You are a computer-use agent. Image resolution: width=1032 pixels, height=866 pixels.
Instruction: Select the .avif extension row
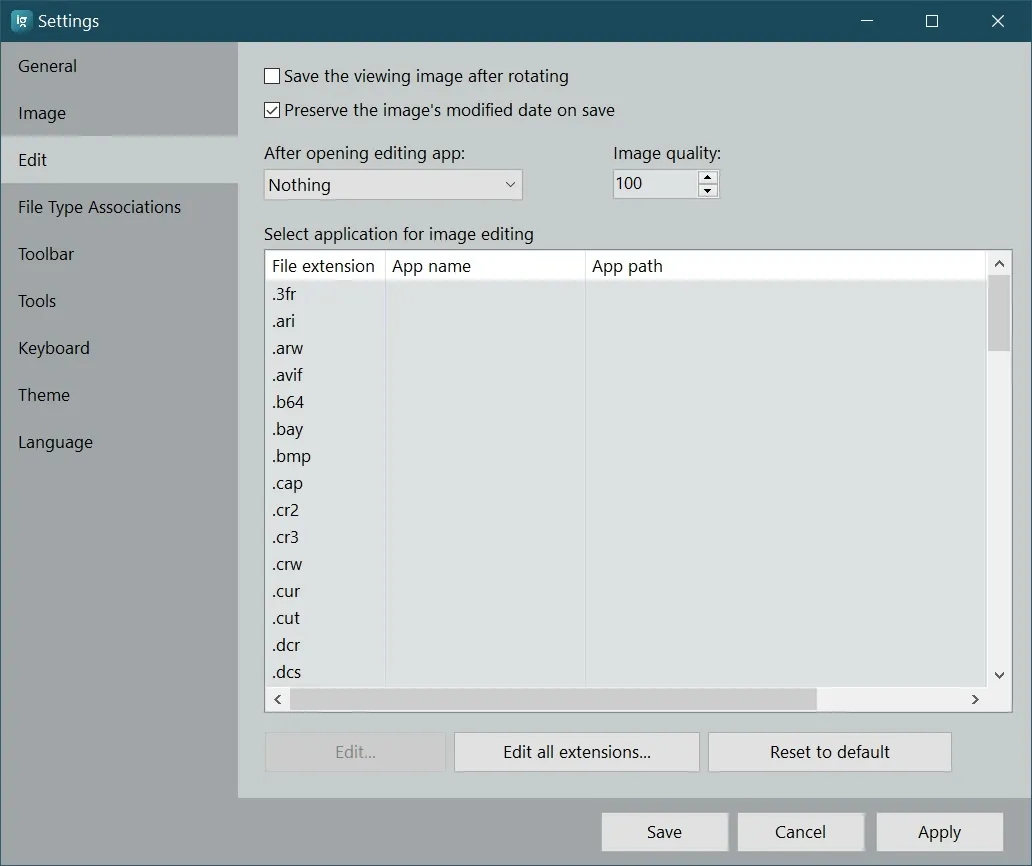pos(625,375)
